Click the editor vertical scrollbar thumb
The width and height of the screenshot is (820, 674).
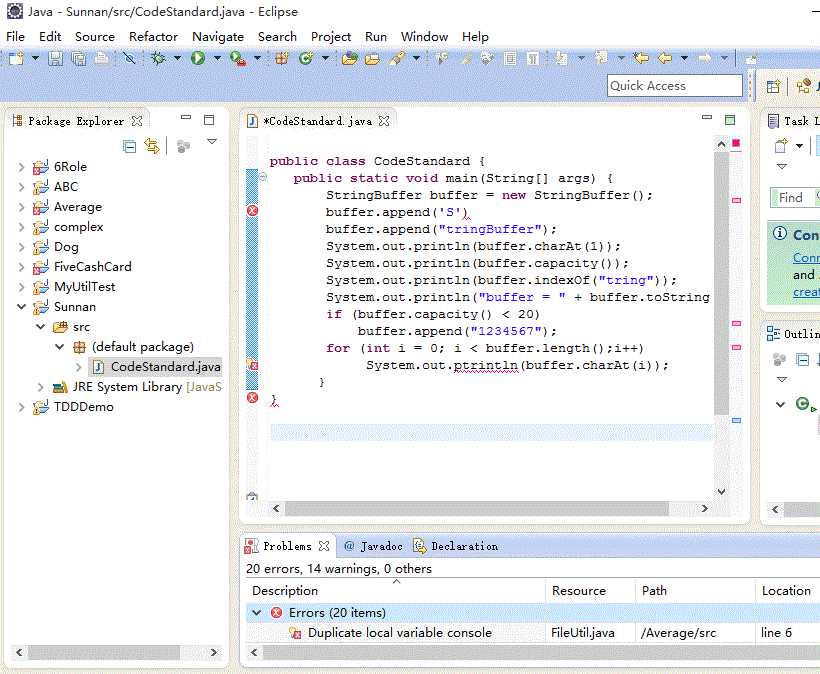[x=722, y=282]
